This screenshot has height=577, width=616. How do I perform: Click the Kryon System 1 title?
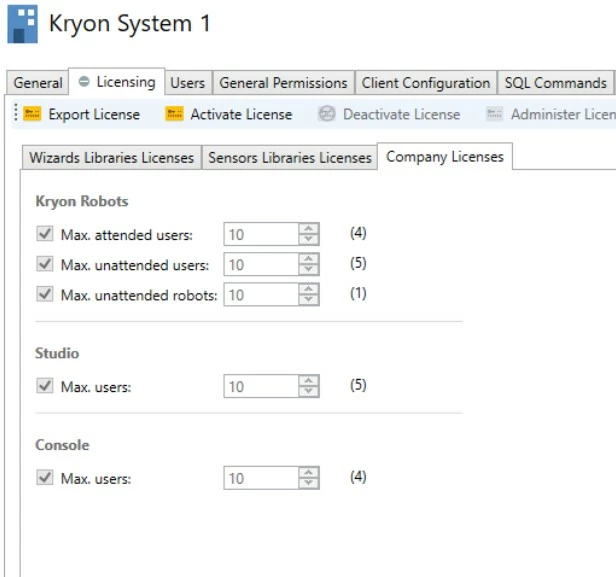[x=130, y=24]
